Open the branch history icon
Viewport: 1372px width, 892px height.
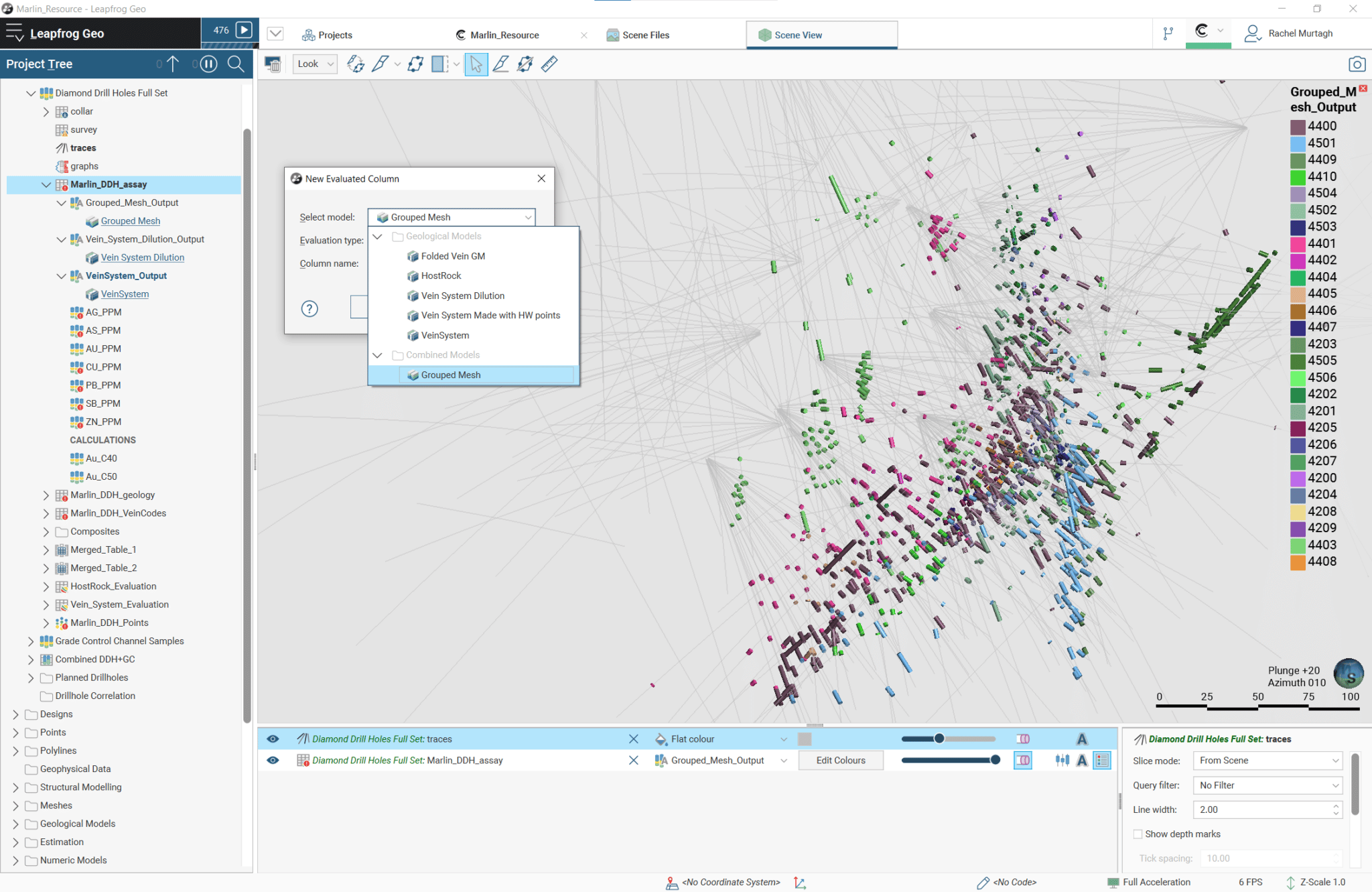coord(1168,34)
